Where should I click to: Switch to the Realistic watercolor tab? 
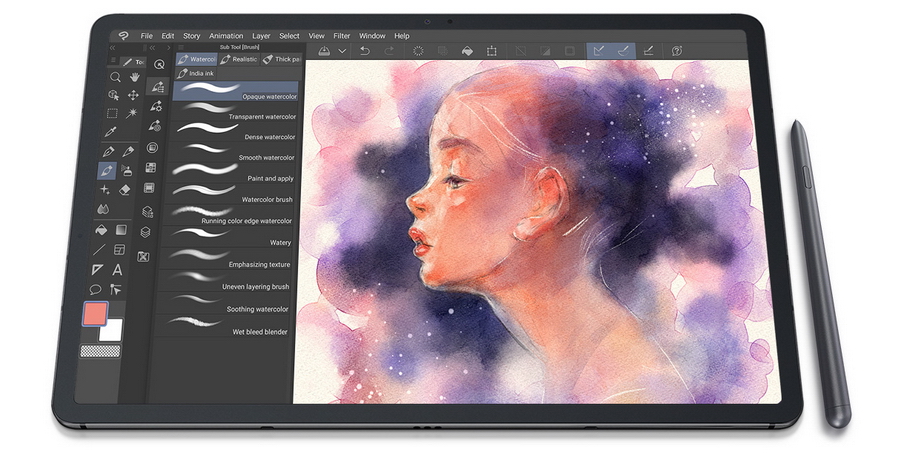coord(238,60)
